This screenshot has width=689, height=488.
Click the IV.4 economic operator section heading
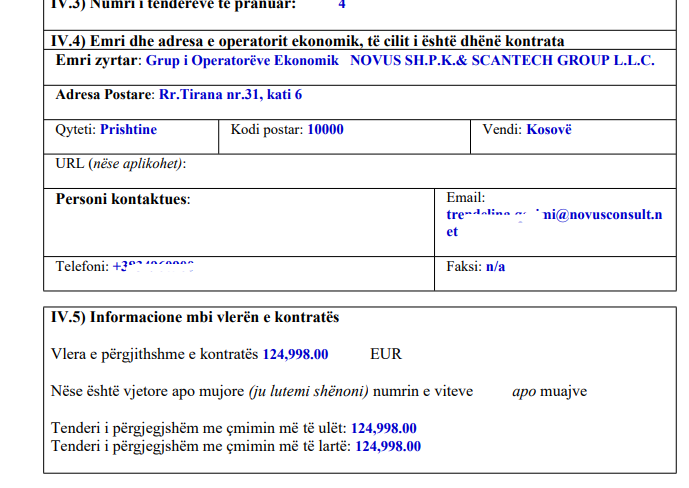pyautogui.click(x=307, y=40)
